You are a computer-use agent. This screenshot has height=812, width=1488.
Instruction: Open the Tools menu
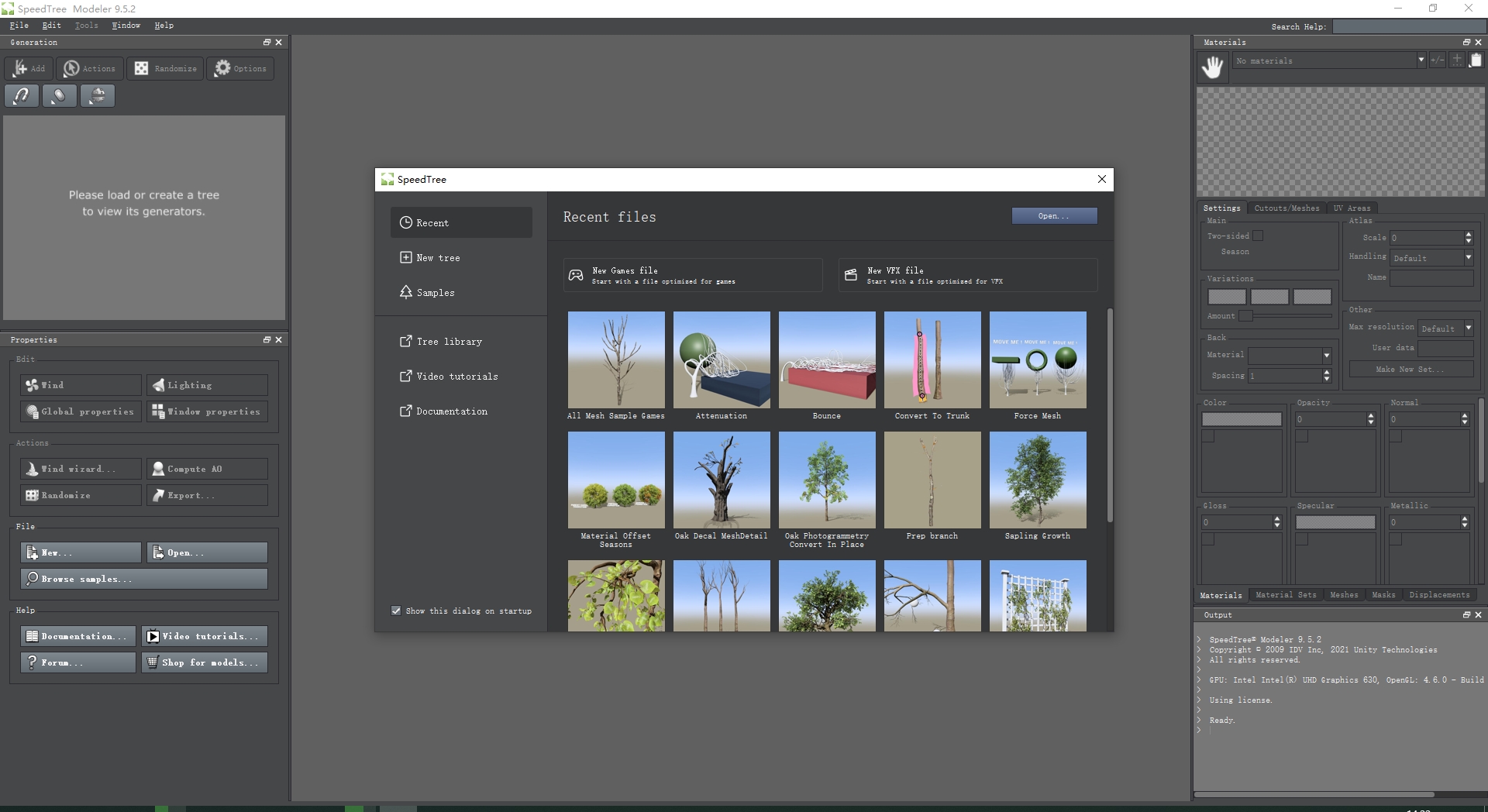pyautogui.click(x=85, y=25)
